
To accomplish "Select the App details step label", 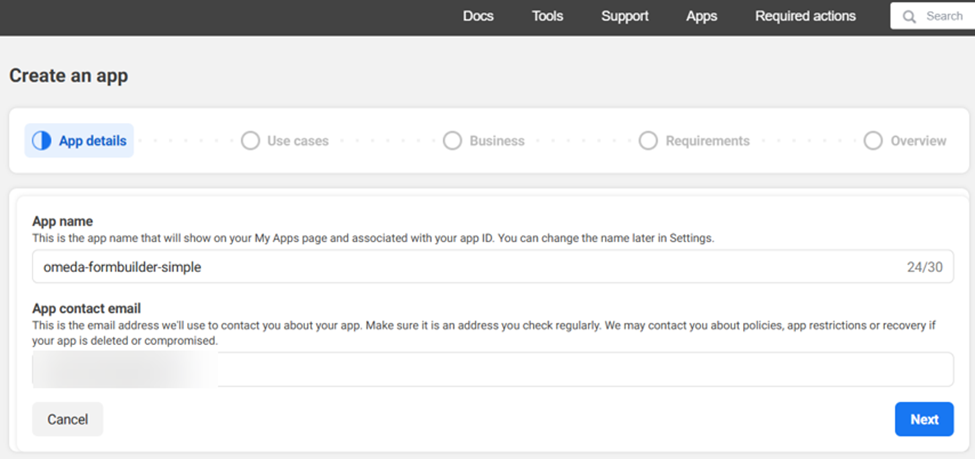I will [x=92, y=141].
